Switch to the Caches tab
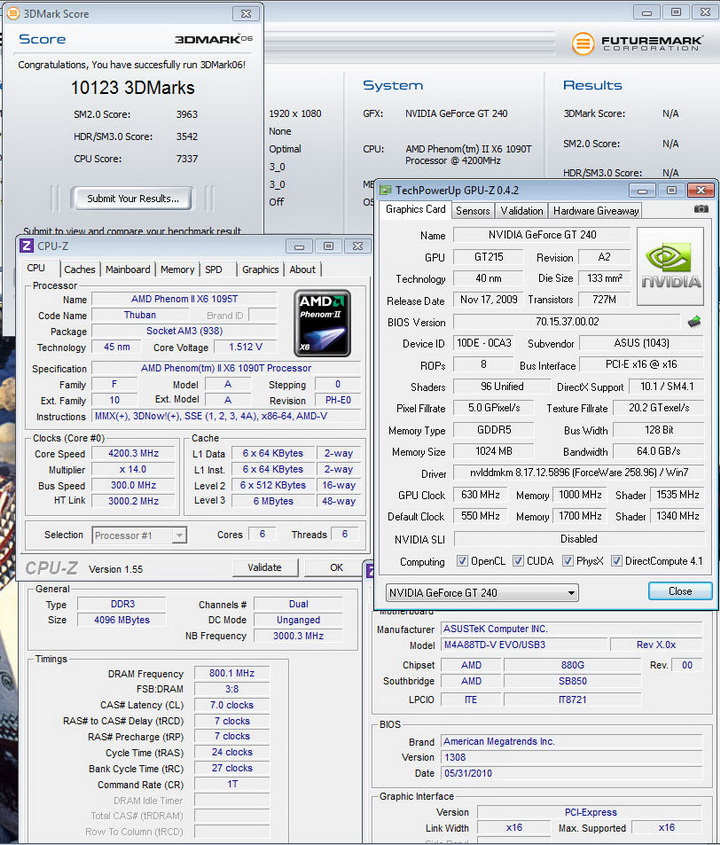 [x=80, y=269]
